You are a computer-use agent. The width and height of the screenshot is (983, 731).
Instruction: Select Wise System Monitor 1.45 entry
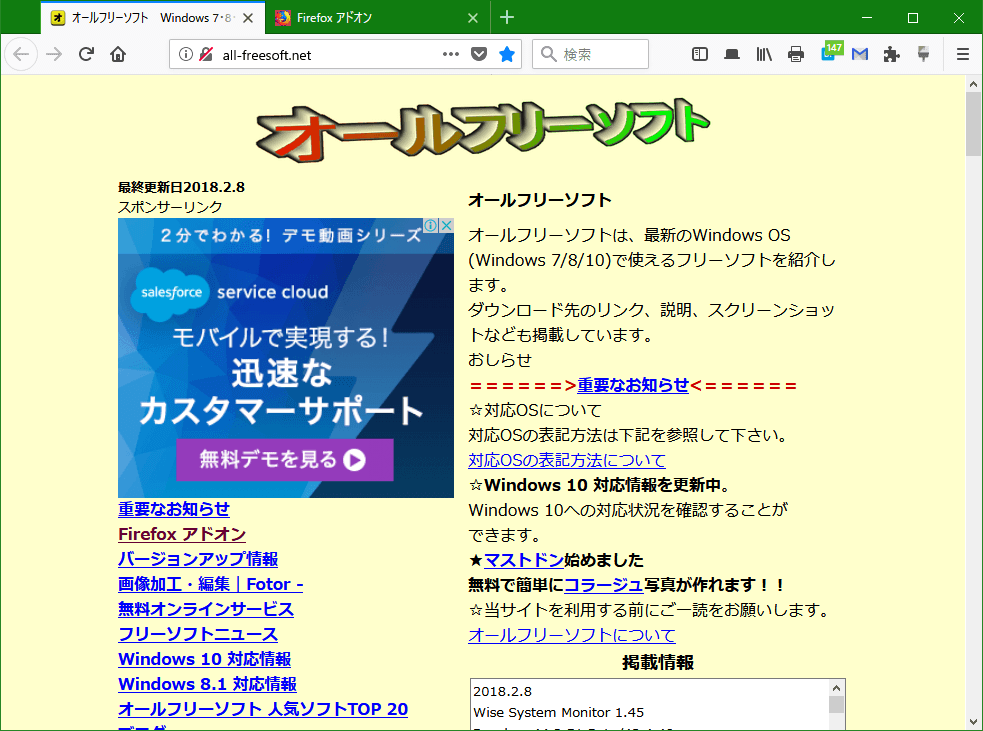click(559, 713)
